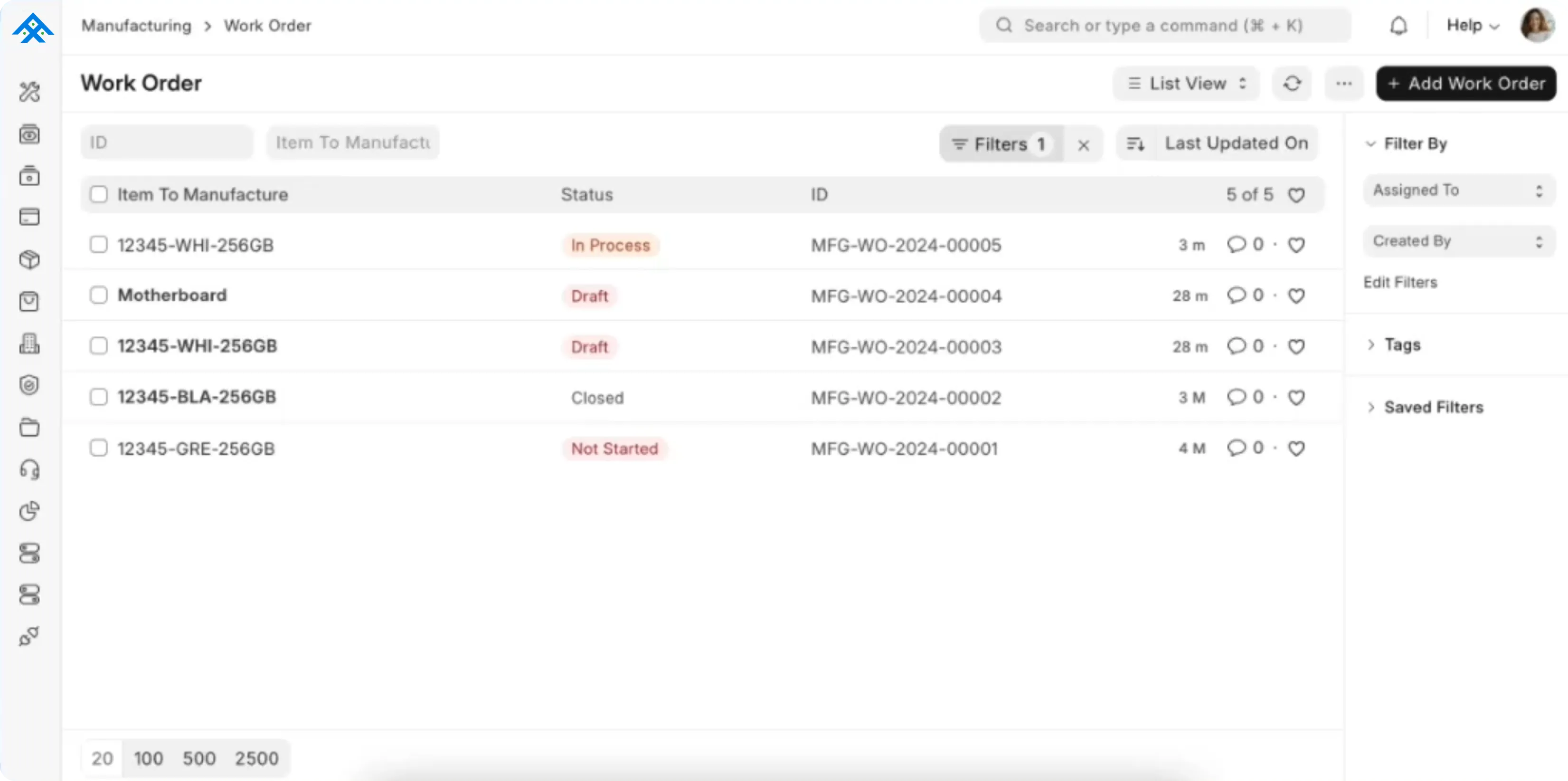Open the headset support sidebar icon
1568x781 pixels.
pos(29,469)
